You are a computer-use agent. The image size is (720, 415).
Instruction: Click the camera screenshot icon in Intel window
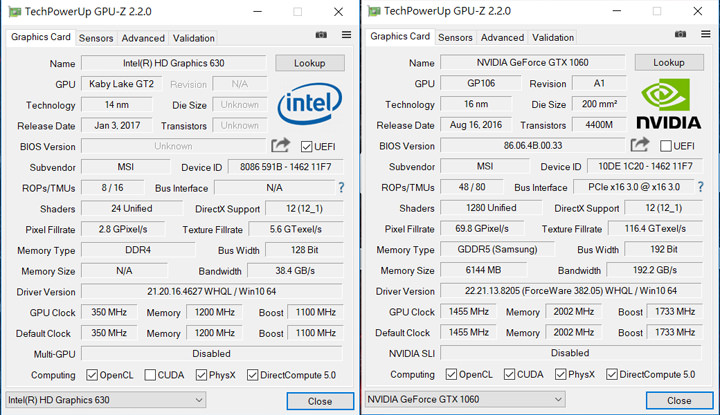(321, 36)
